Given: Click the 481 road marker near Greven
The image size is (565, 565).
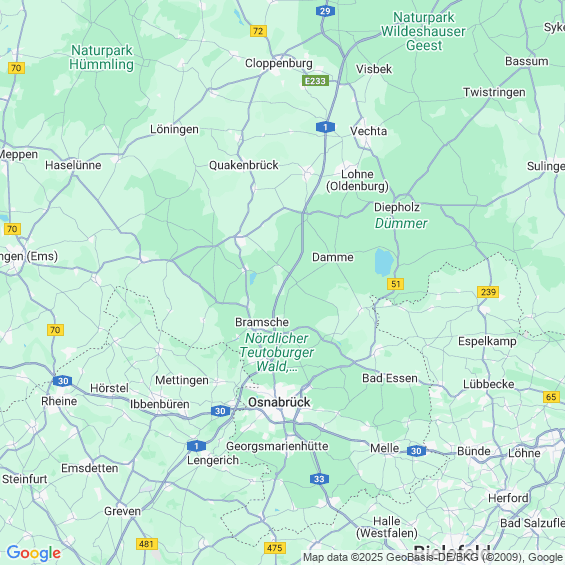Looking at the screenshot, I should 147,544.
